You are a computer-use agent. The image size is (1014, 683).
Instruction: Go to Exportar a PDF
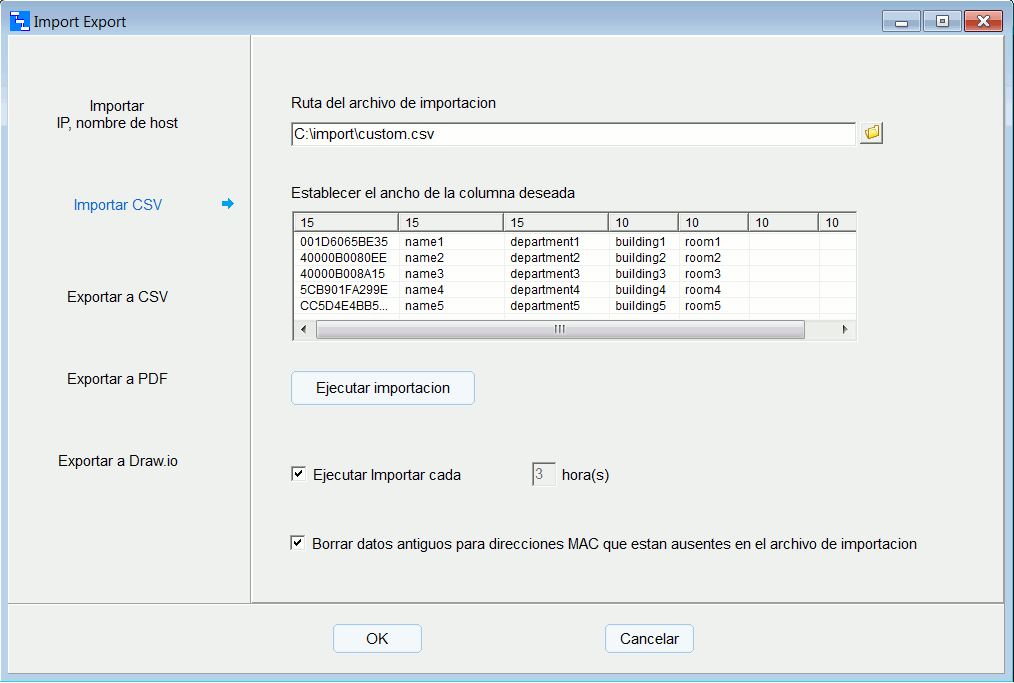point(117,379)
